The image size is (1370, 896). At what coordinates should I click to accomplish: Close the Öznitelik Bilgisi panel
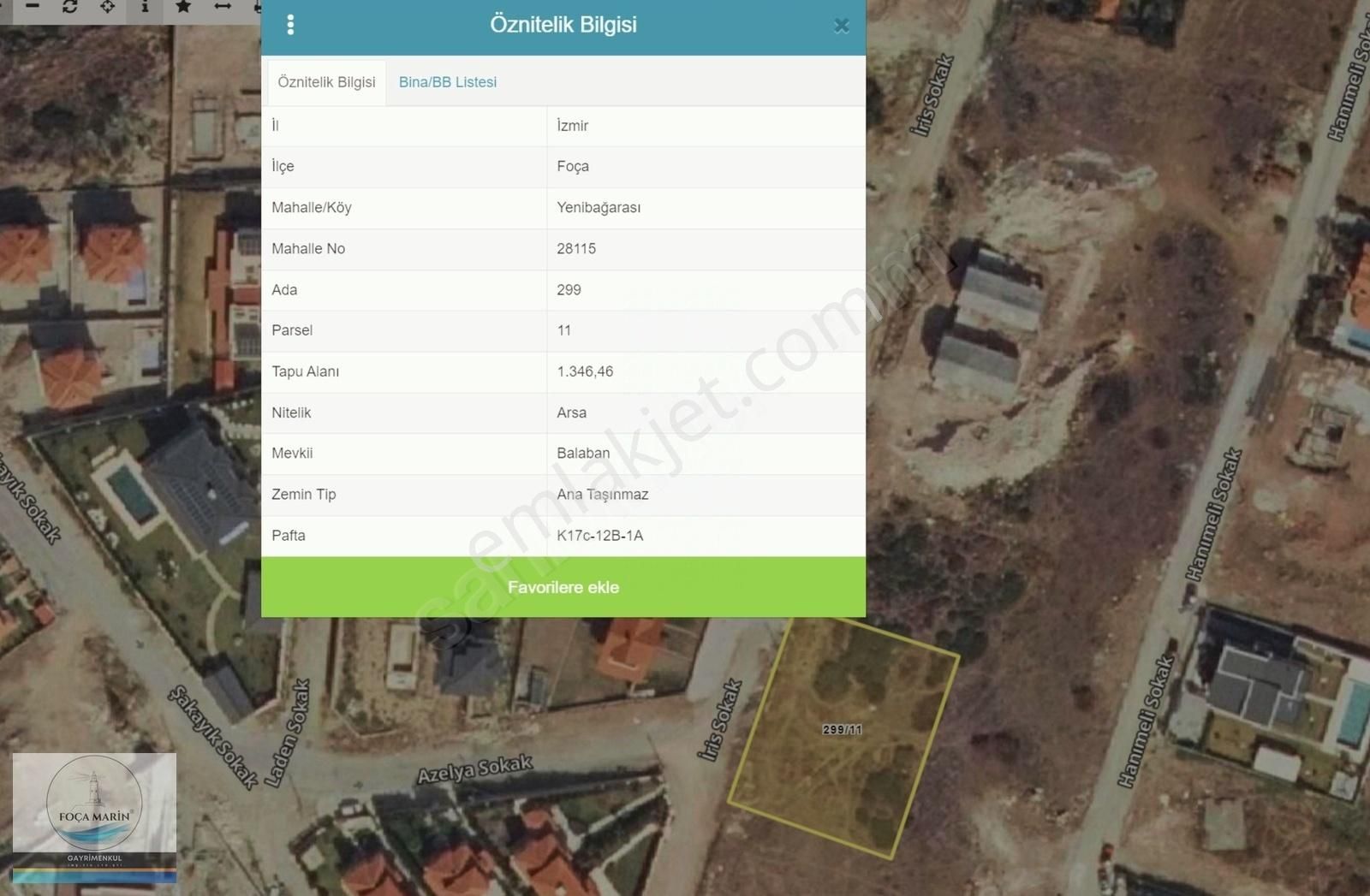coord(841,26)
